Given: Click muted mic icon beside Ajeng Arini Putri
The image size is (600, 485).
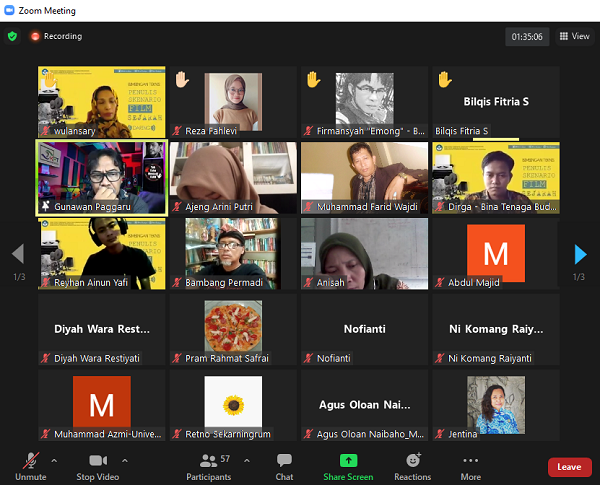Looking at the screenshot, I should (x=176, y=207).
